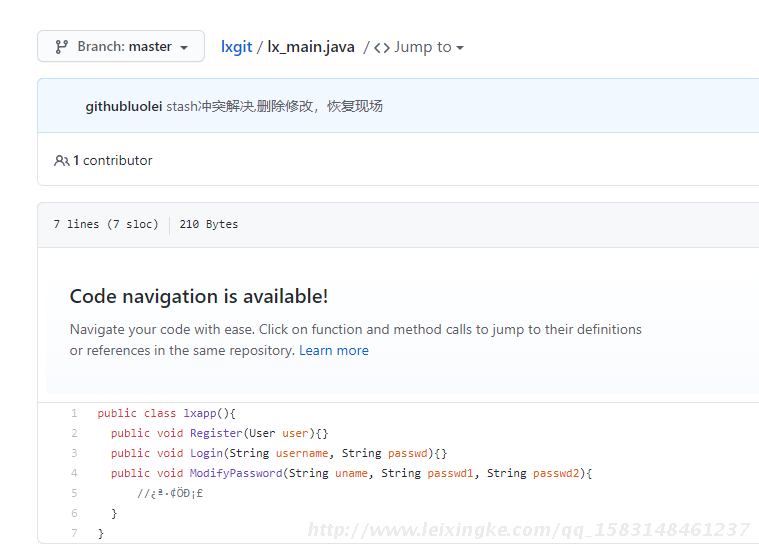
Task: Follow the Learn more link
Action: click(334, 350)
